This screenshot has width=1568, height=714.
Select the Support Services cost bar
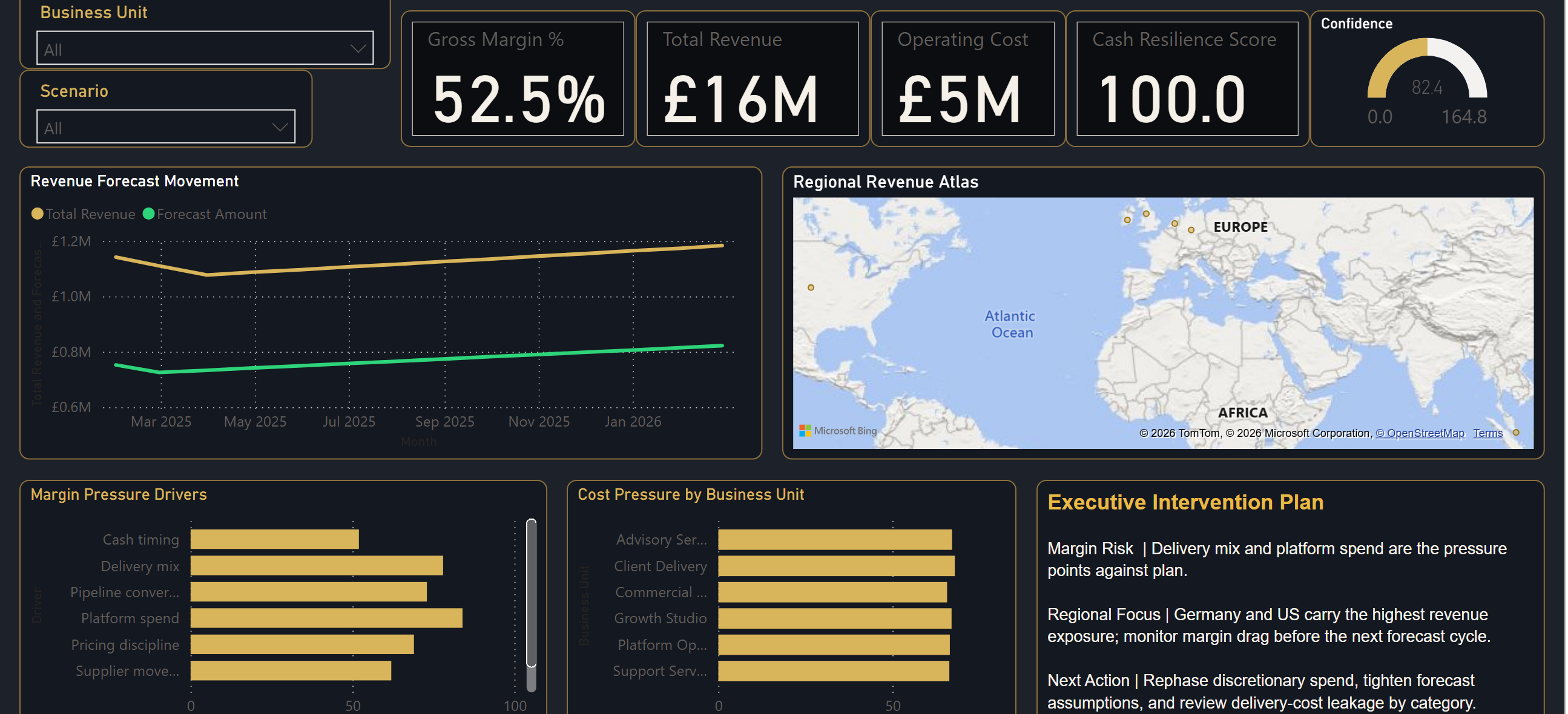click(834, 670)
